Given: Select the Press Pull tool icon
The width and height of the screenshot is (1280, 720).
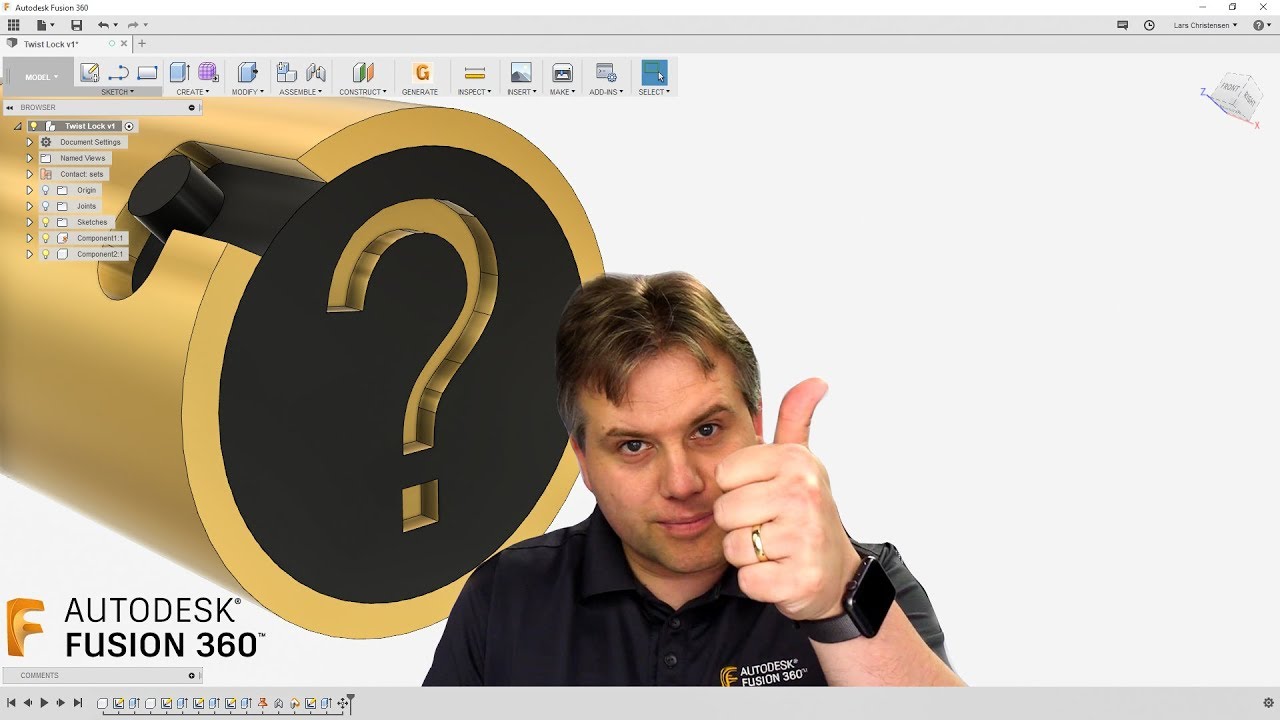Looking at the screenshot, I should pos(247,72).
